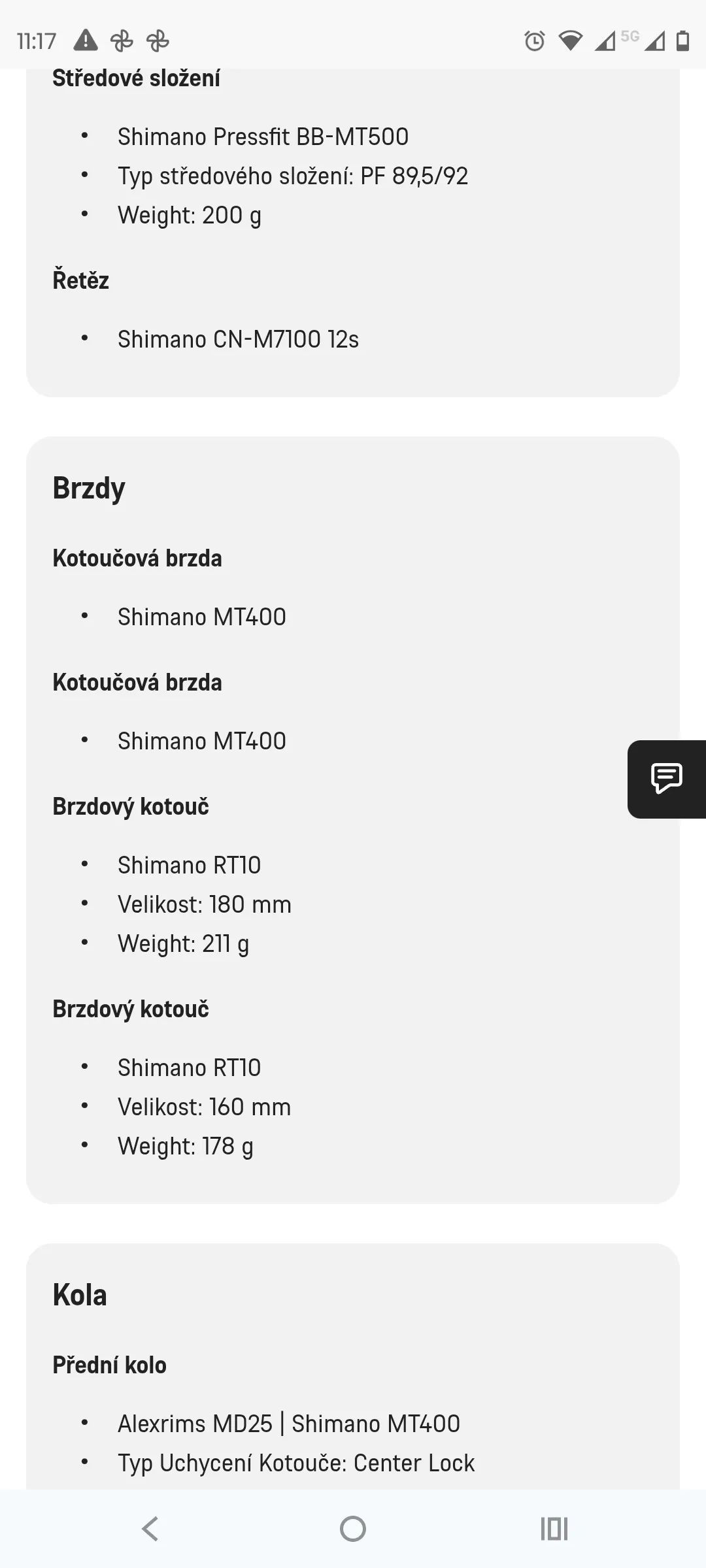Tap the Velikost: 180 mm line
Image resolution: width=706 pixels, height=1568 pixels.
click(x=204, y=905)
